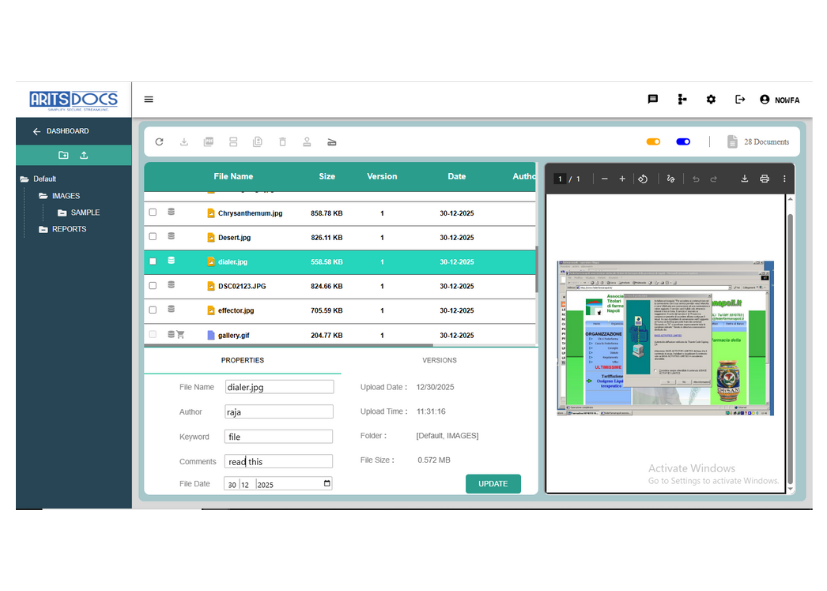Screen dimensions: 827x591
Task: Click the new folder icon in the sidebar
Action: [64, 155]
